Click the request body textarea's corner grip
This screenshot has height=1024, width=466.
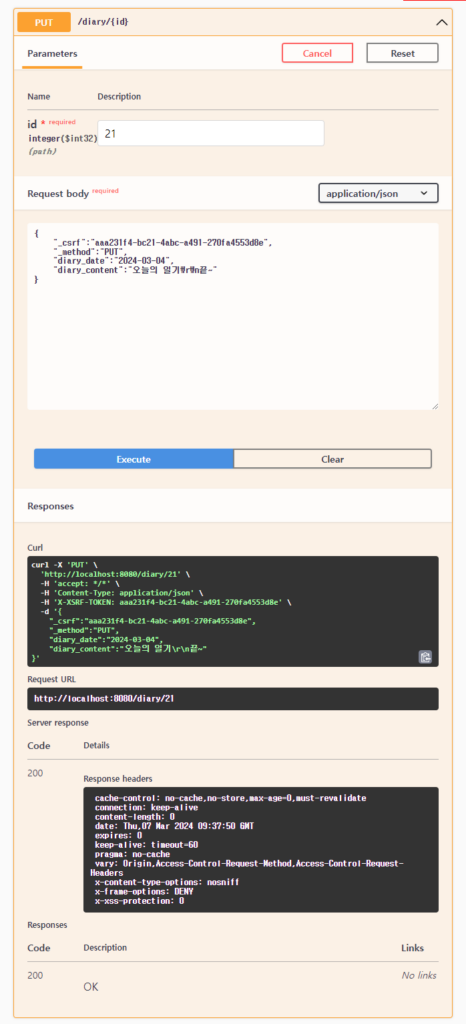435,406
